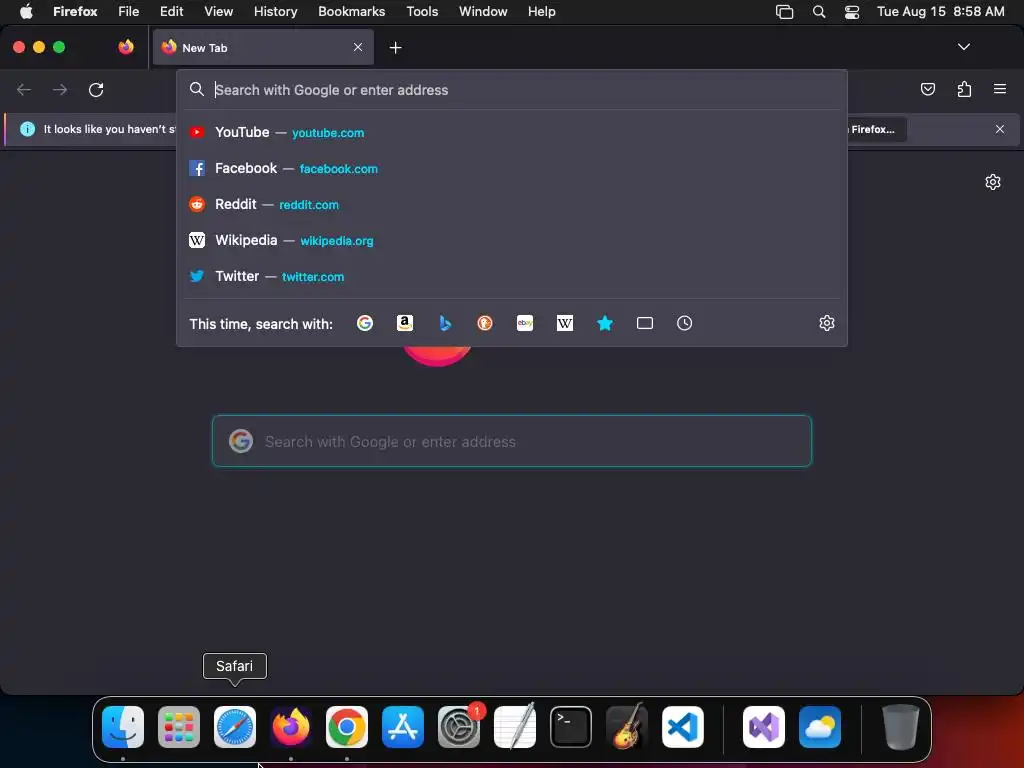
Task: Open the Bookmarks menu
Action: pyautogui.click(x=351, y=11)
